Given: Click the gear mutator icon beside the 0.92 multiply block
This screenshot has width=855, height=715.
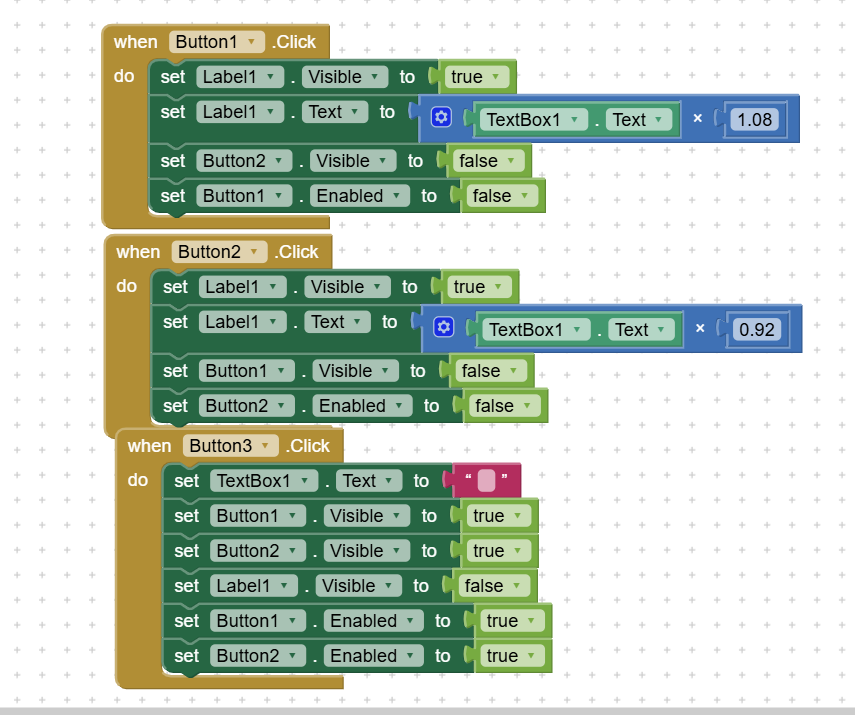Looking at the screenshot, I should (x=444, y=327).
